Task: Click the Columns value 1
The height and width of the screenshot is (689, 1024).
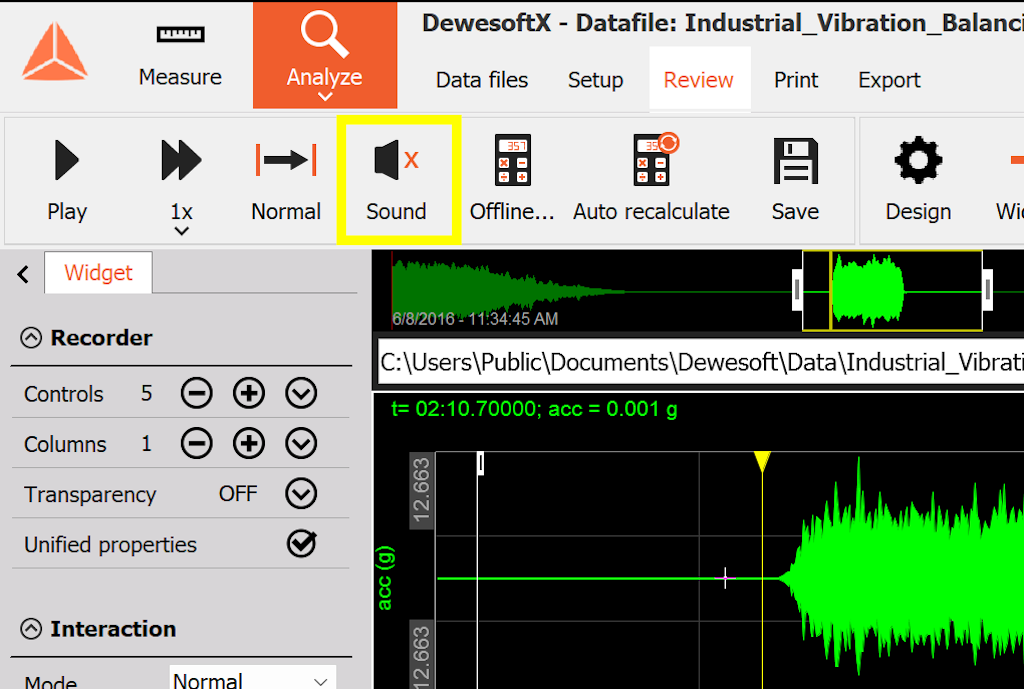Action: [146, 444]
